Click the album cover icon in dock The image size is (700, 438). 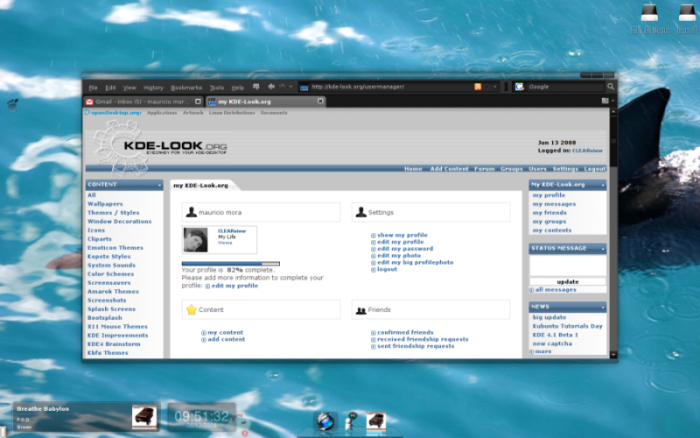click(376, 421)
